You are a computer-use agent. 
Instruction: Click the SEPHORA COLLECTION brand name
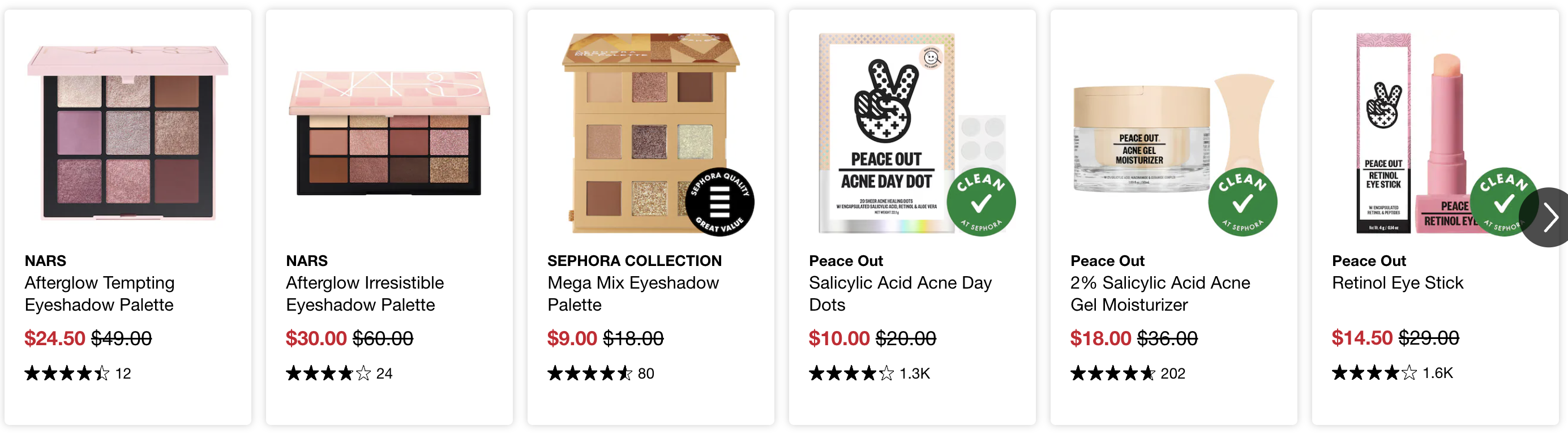[634, 260]
